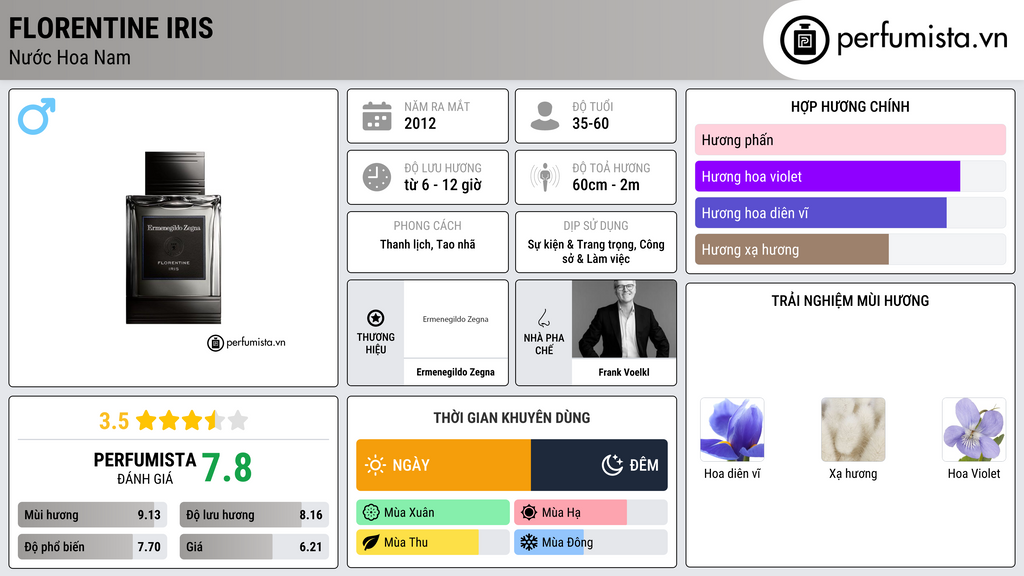
Task: Click the Giá 6.21 score bar
Action: (x=254, y=547)
